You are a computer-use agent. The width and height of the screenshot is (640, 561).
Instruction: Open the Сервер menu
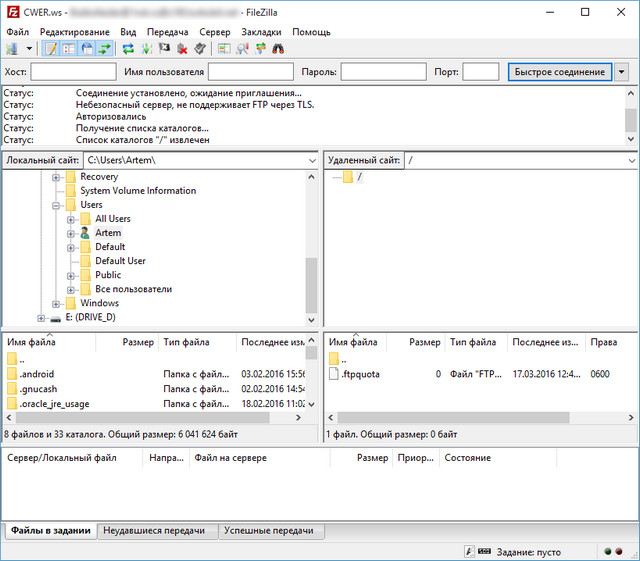[x=214, y=32]
